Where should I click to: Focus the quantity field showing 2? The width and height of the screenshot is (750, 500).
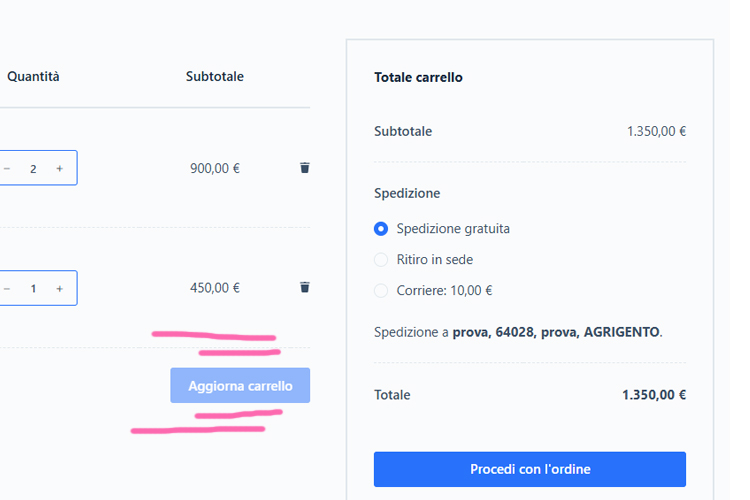(x=33, y=168)
